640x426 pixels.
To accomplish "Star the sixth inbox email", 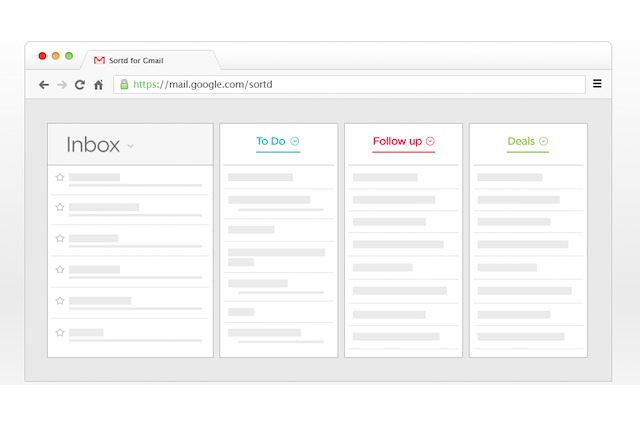I will [x=60, y=332].
